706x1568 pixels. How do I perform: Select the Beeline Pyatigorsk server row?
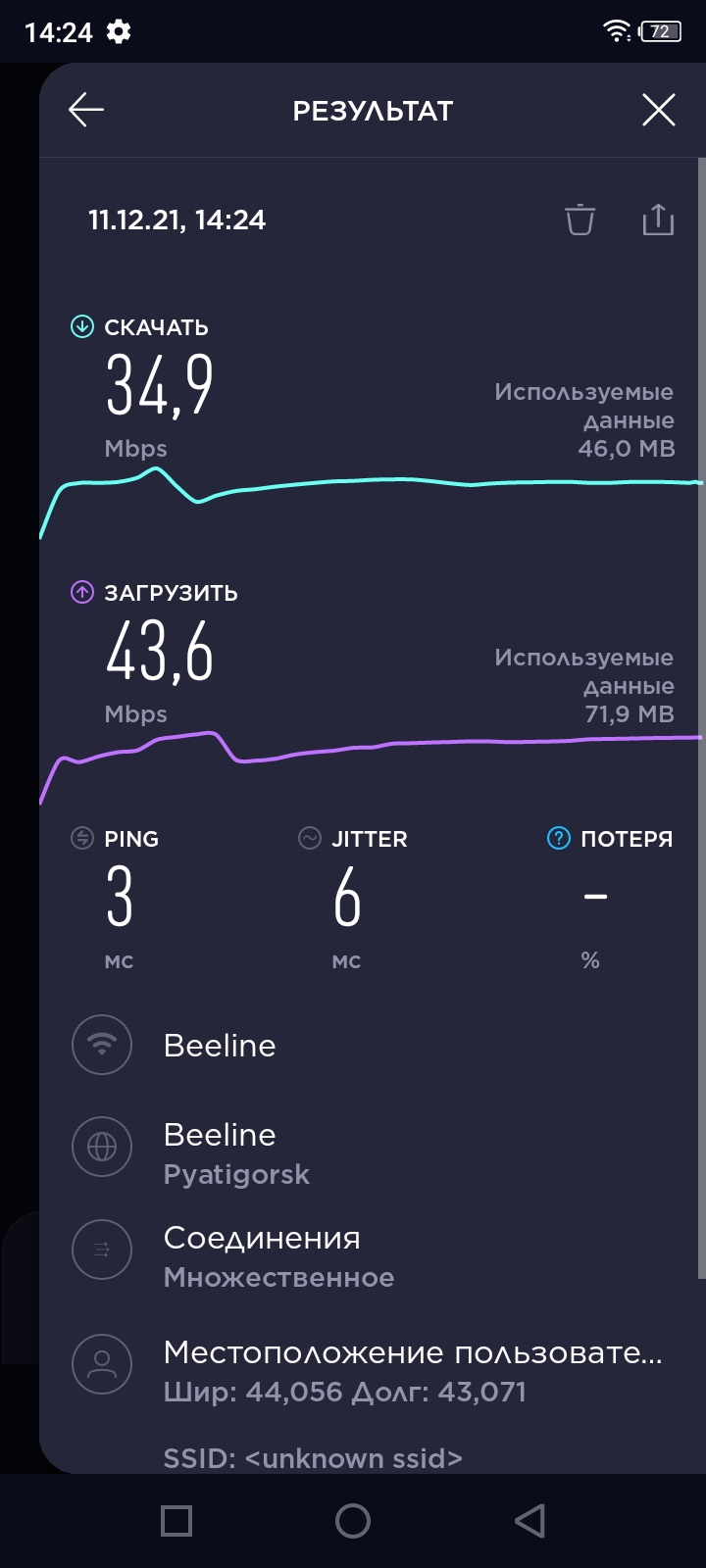(235, 1153)
